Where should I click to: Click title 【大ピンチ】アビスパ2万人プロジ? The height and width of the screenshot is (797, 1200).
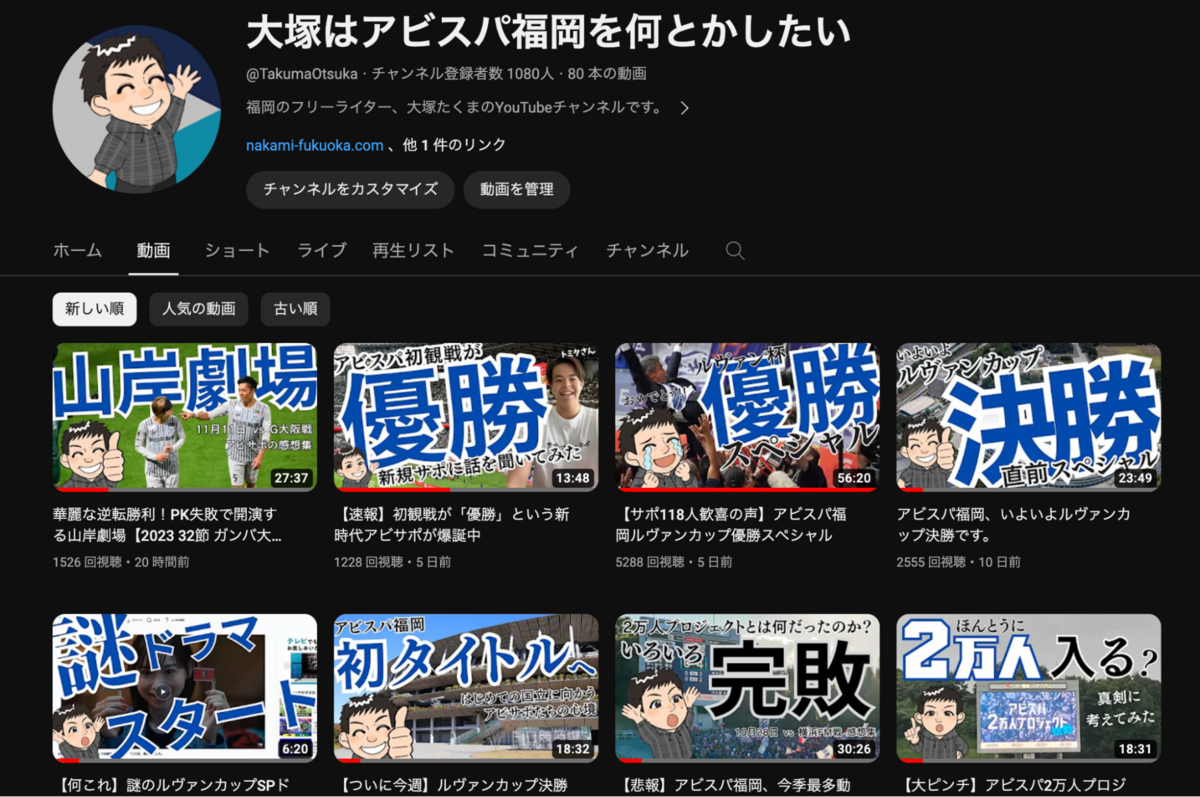1013,785
